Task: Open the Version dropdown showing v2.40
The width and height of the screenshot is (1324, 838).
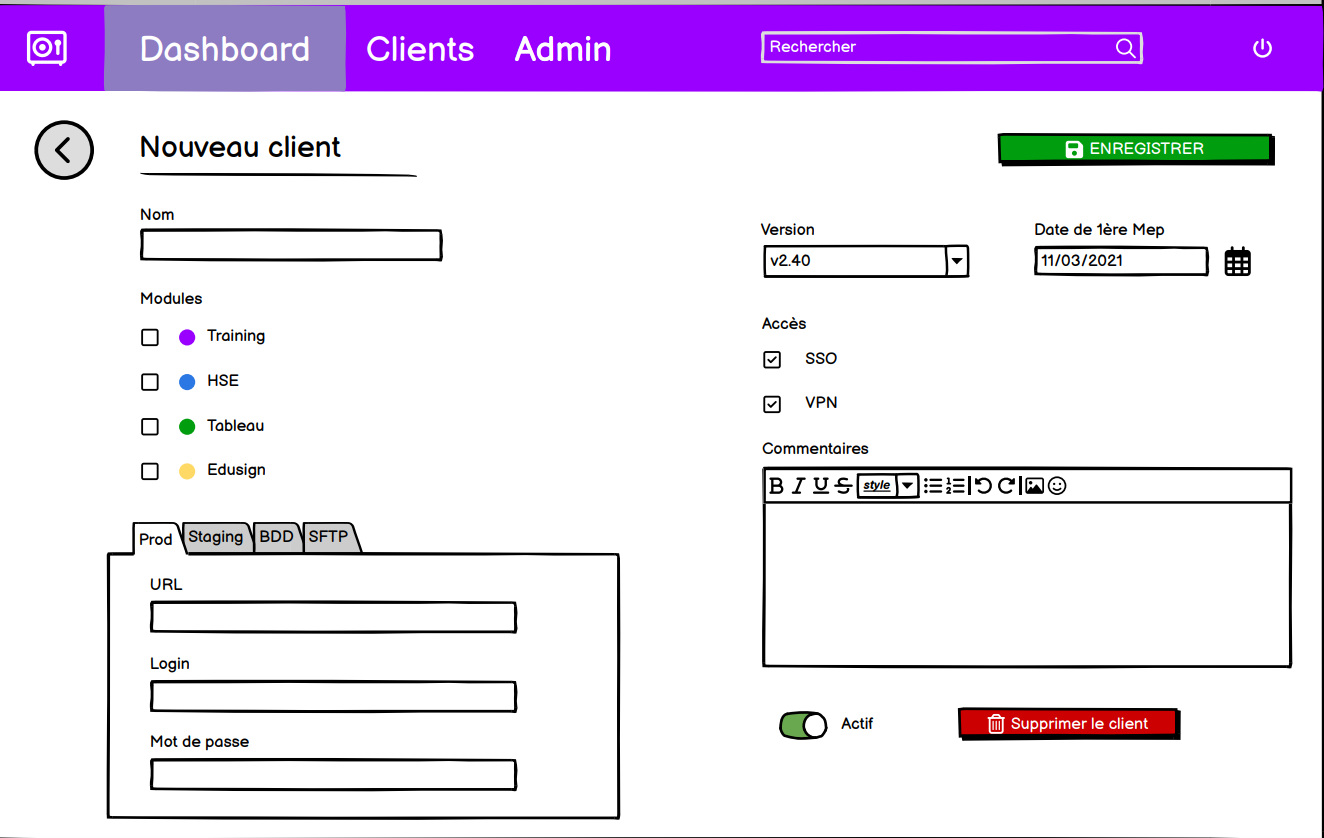Action: point(957,261)
